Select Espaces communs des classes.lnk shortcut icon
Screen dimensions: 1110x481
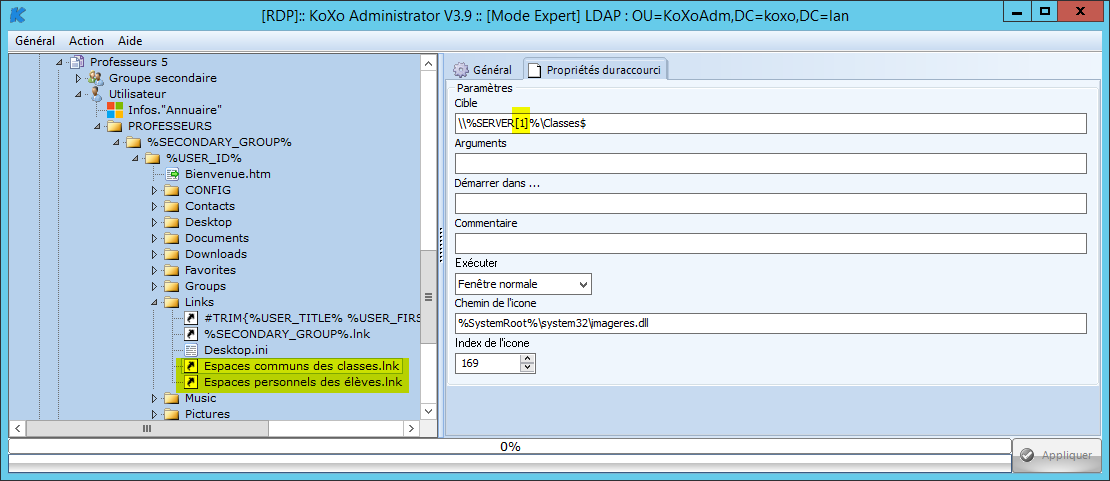tap(190, 366)
